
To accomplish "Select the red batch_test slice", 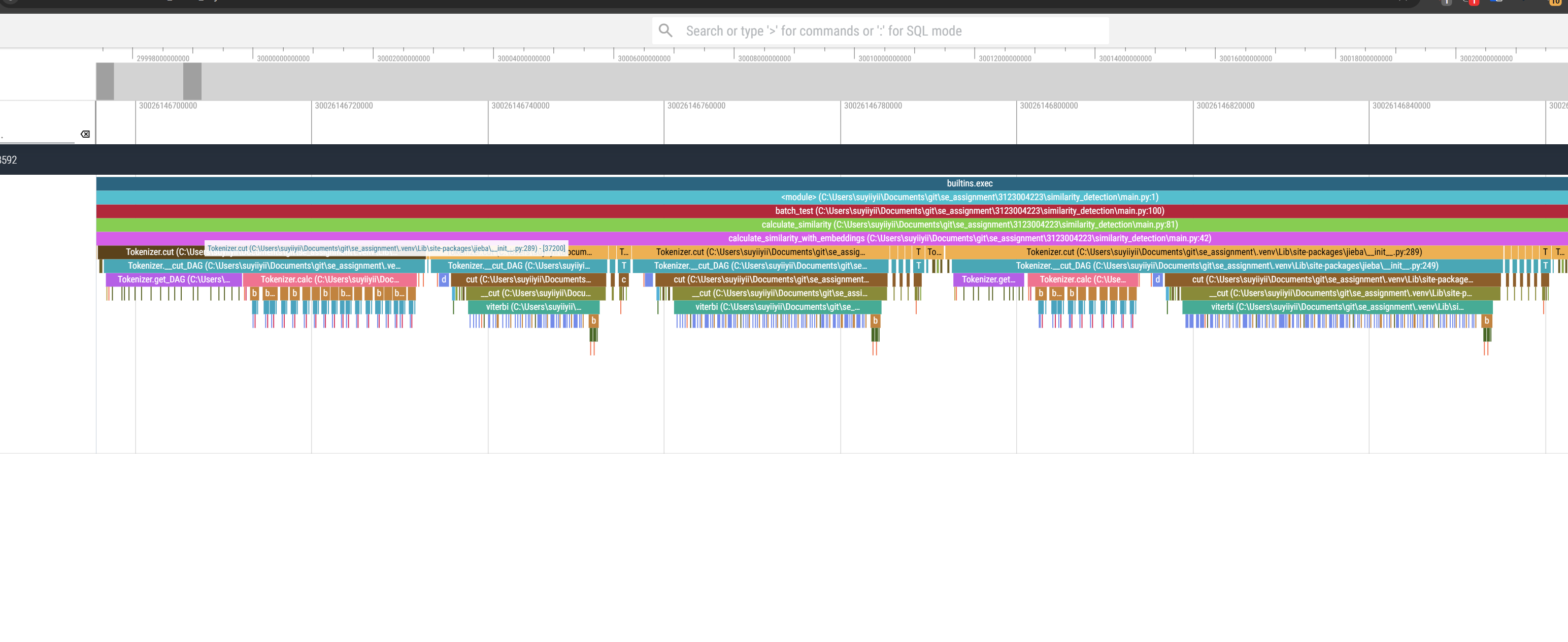I will 969,211.
